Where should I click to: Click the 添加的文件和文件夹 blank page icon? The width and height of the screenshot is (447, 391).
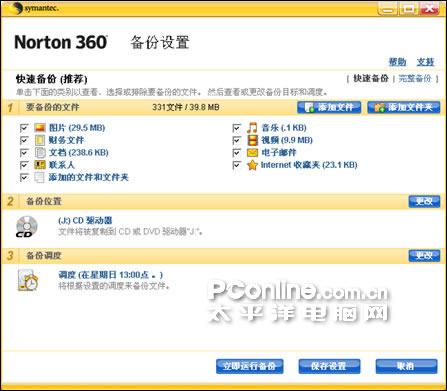click(40, 177)
